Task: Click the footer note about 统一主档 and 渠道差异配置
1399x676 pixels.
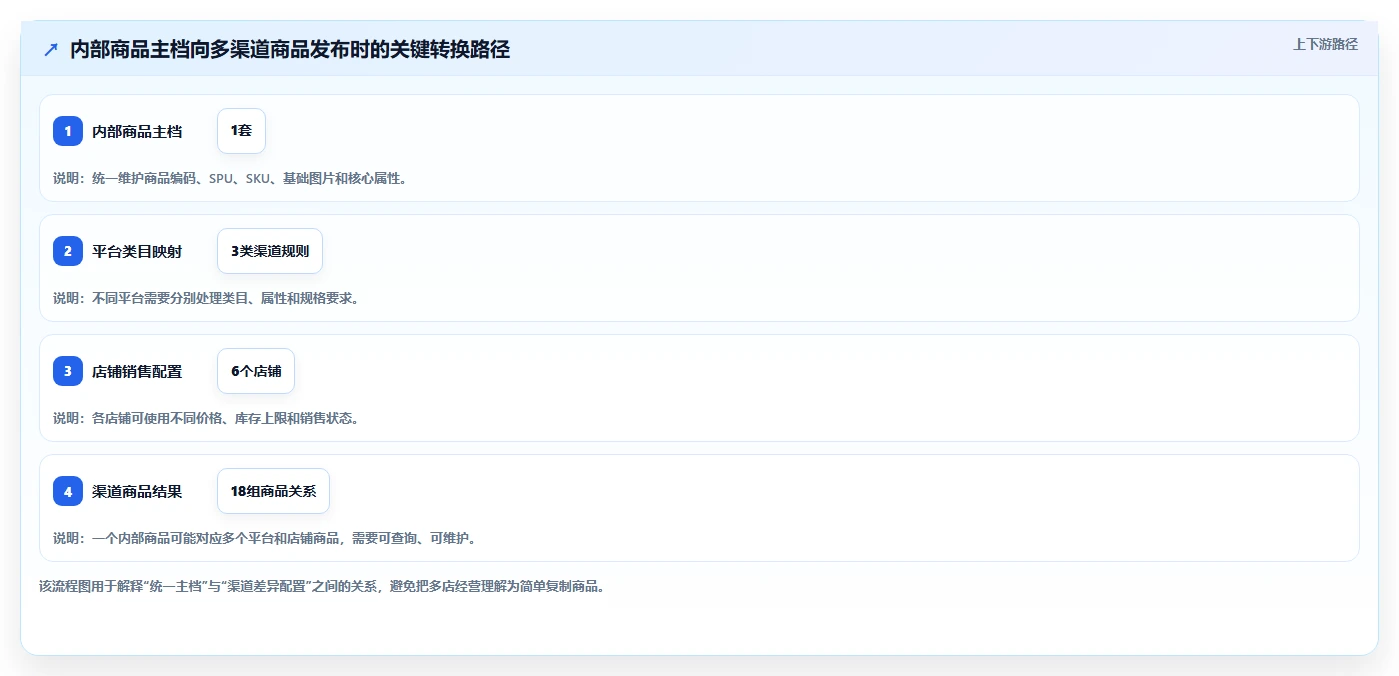Action: pyautogui.click(x=322, y=586)
